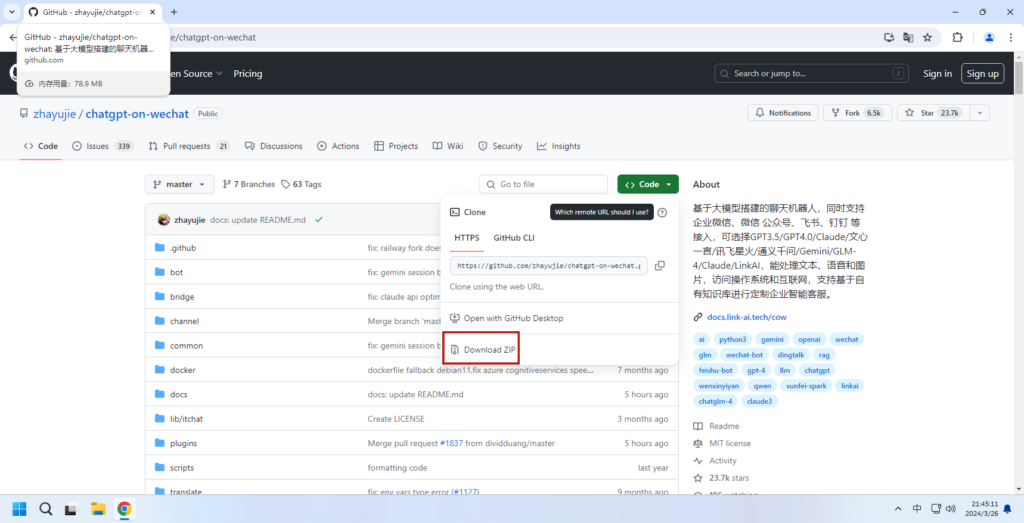Go to the Discussions tab
This screenshot has height=523, width=1024.
(274, 146)
